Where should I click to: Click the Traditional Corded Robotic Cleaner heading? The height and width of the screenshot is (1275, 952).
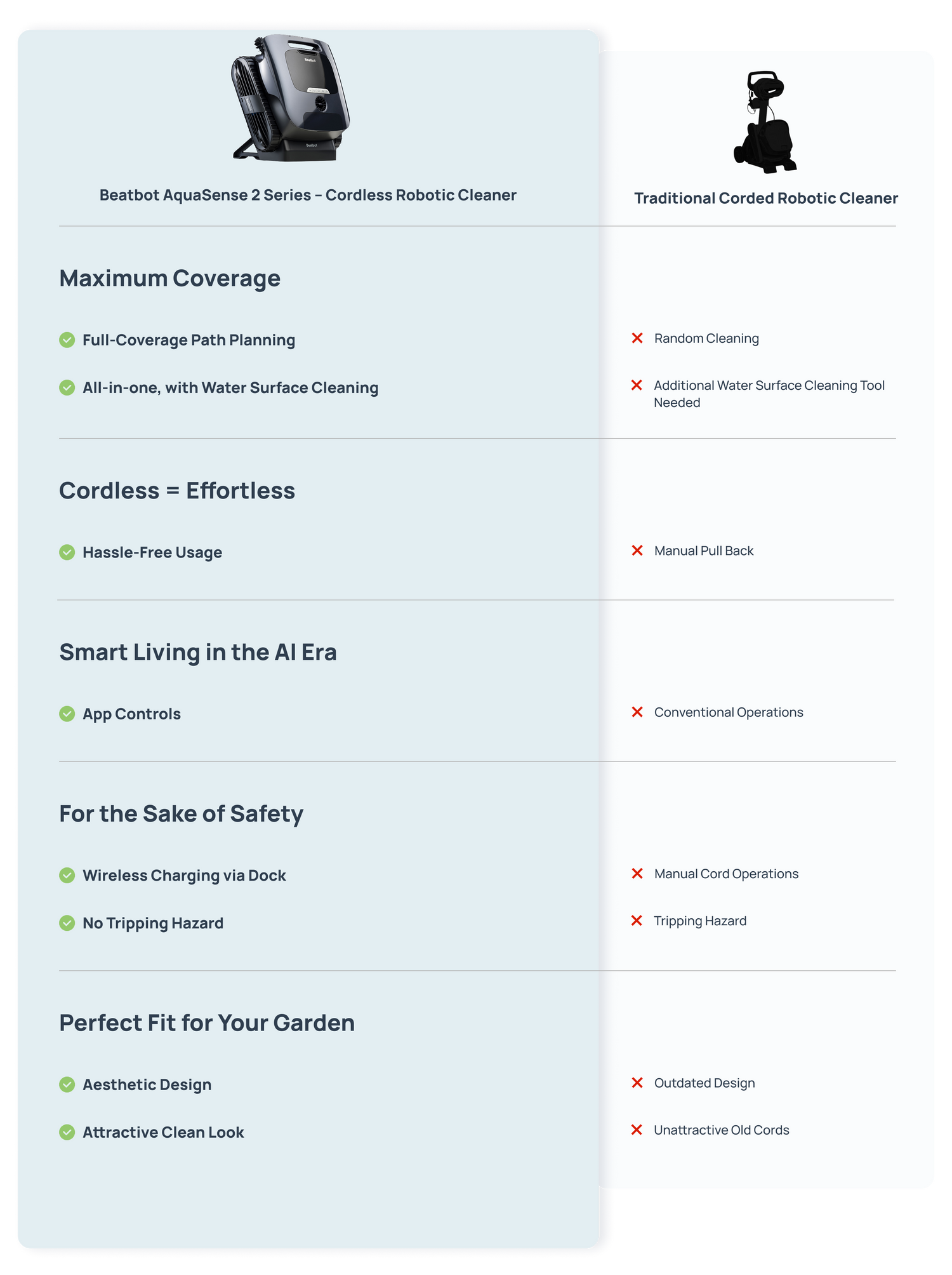click(766, 199)
